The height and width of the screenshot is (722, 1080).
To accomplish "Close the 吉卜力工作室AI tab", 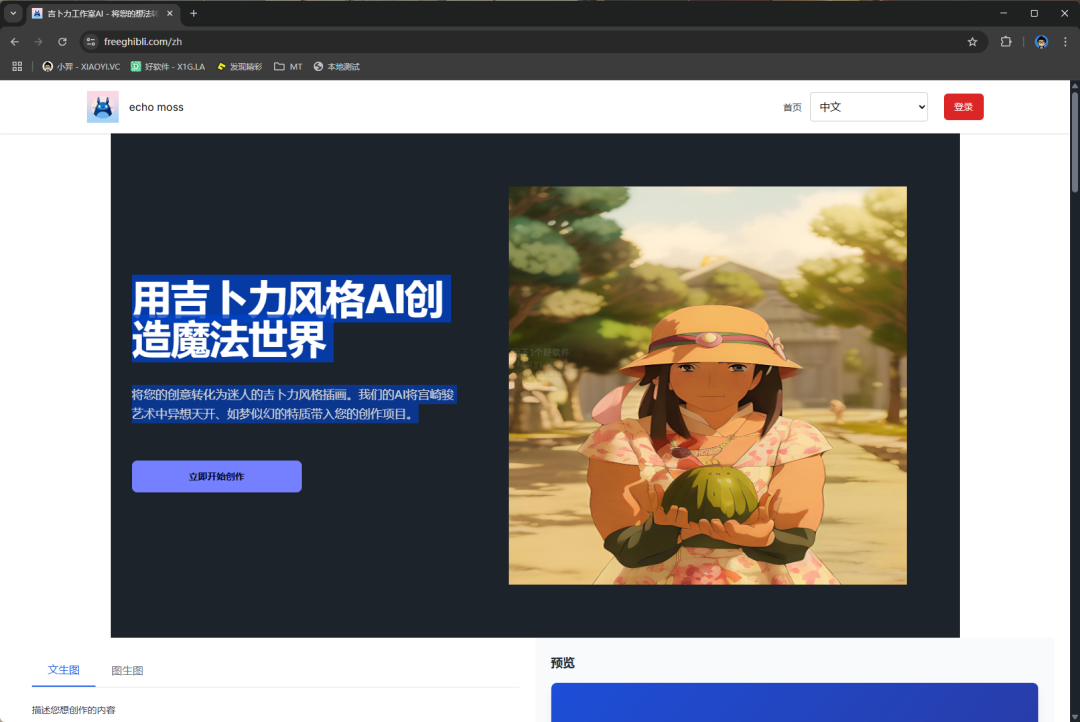I will [169, 13].
